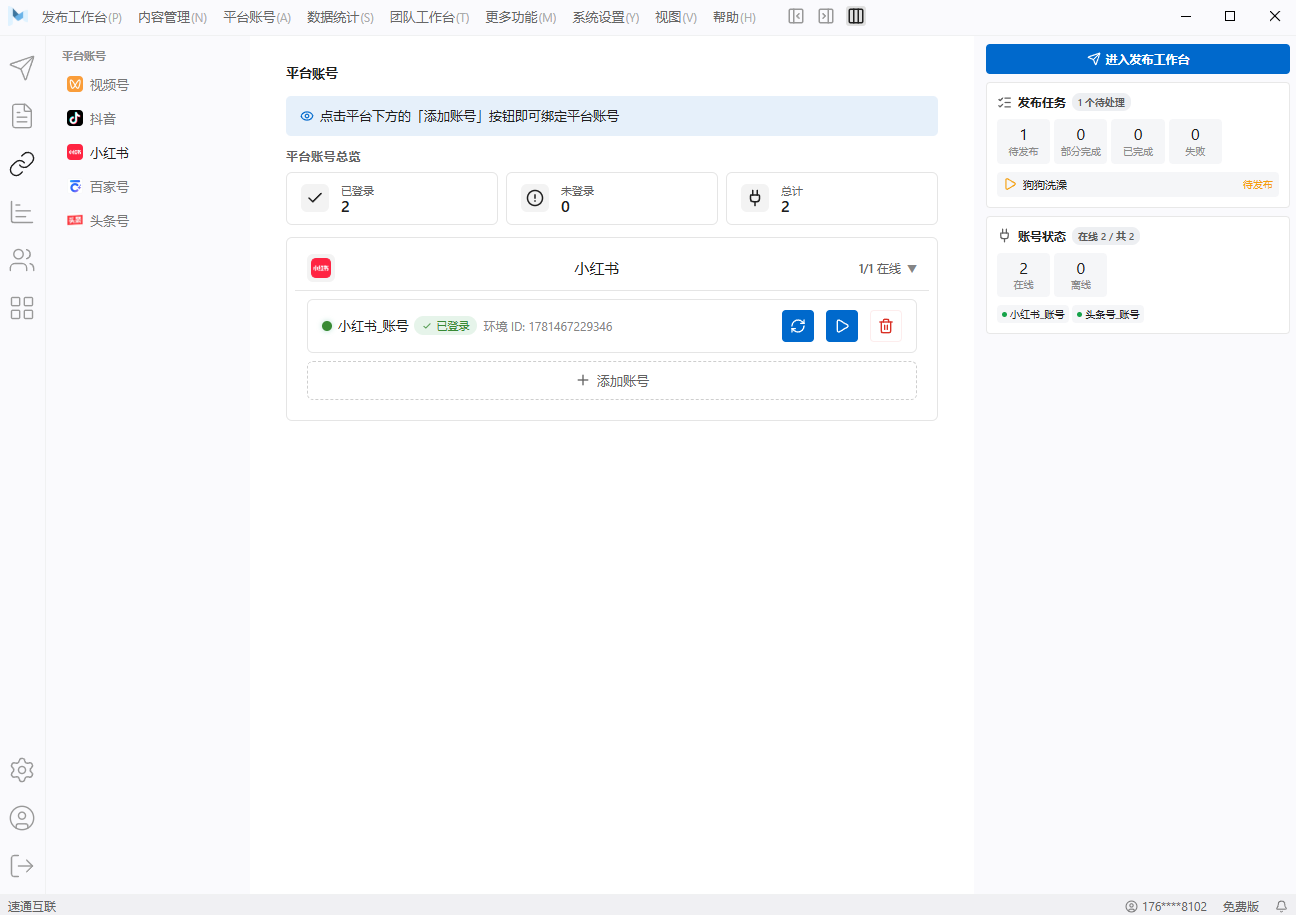Click the 部分完成 count tile
1296x915 pixels.
(x=1081, y=141)
